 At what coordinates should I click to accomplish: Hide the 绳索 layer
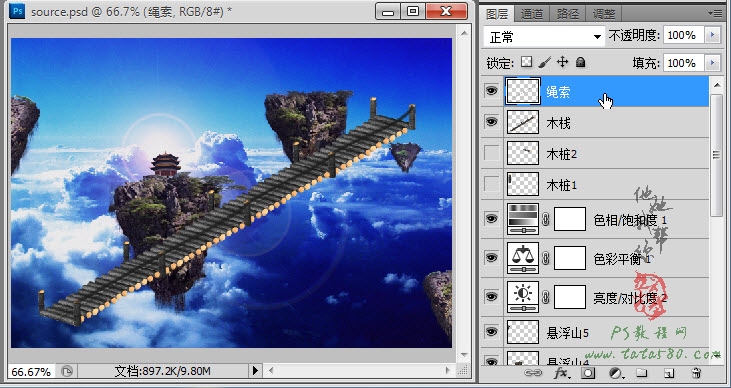(491, 91)
